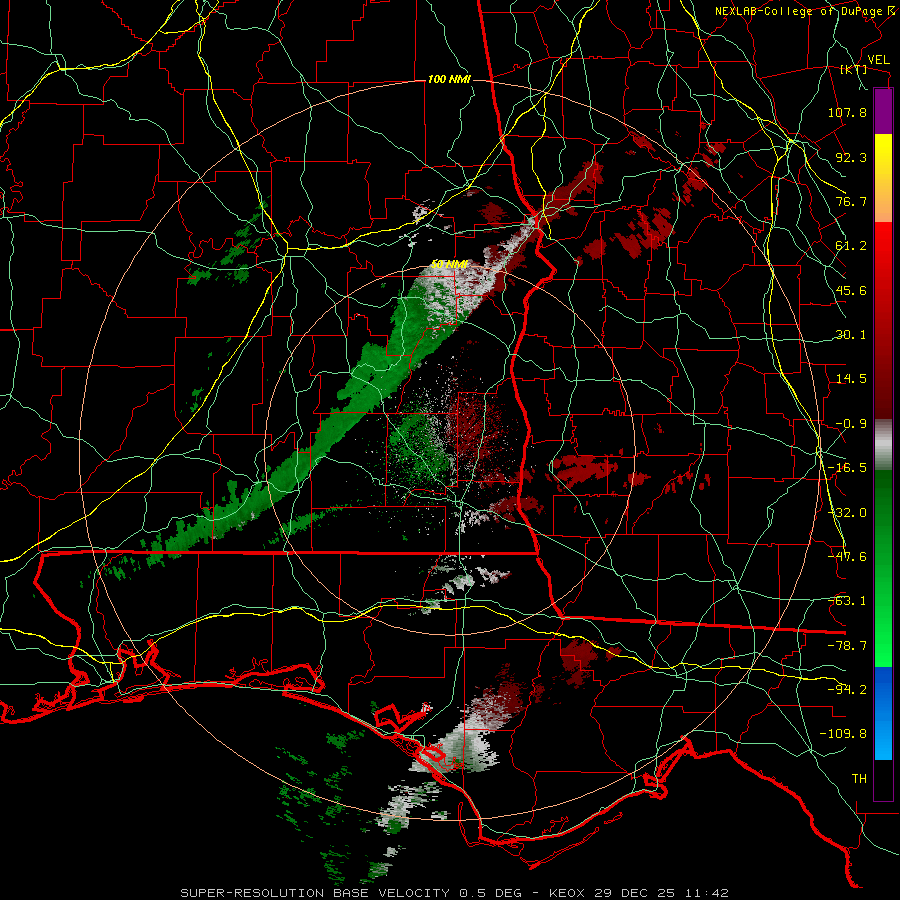Screen dimensions: 900x900
Task: Pick the blue segment of the color bar
Action: tap(883, 713)
